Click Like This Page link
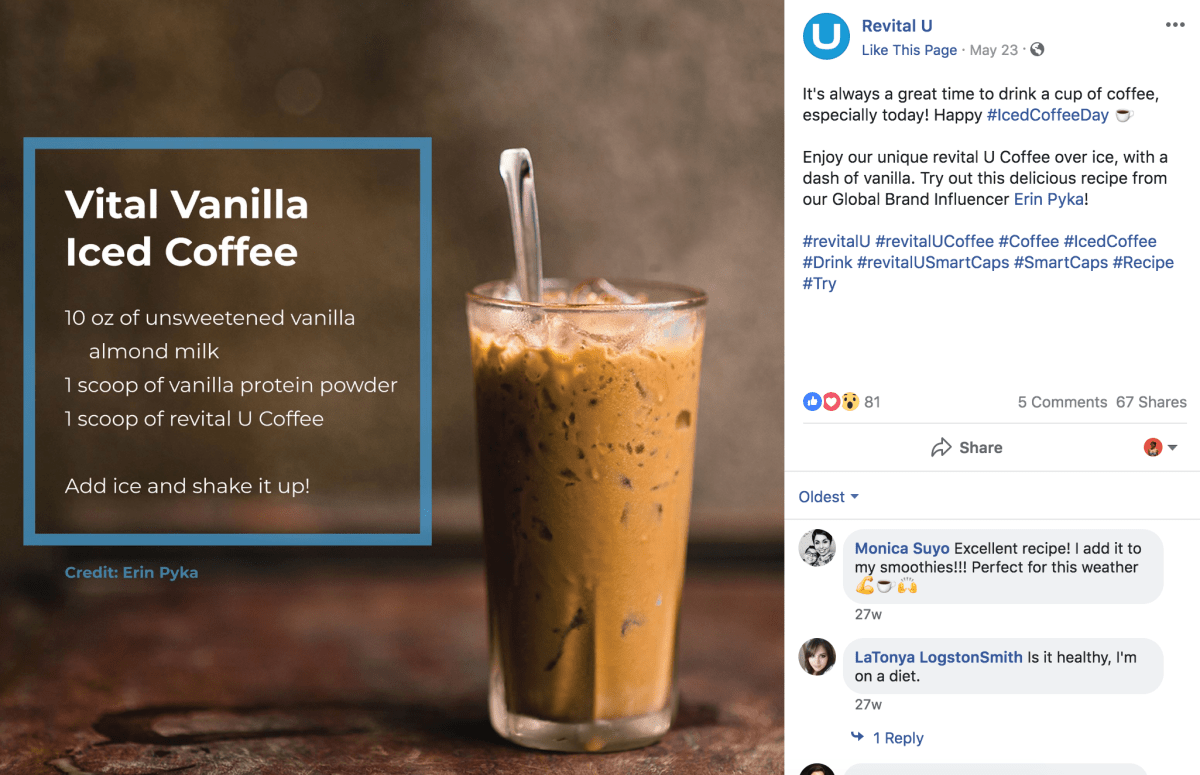1200x775 pixels. coord(909,50)
